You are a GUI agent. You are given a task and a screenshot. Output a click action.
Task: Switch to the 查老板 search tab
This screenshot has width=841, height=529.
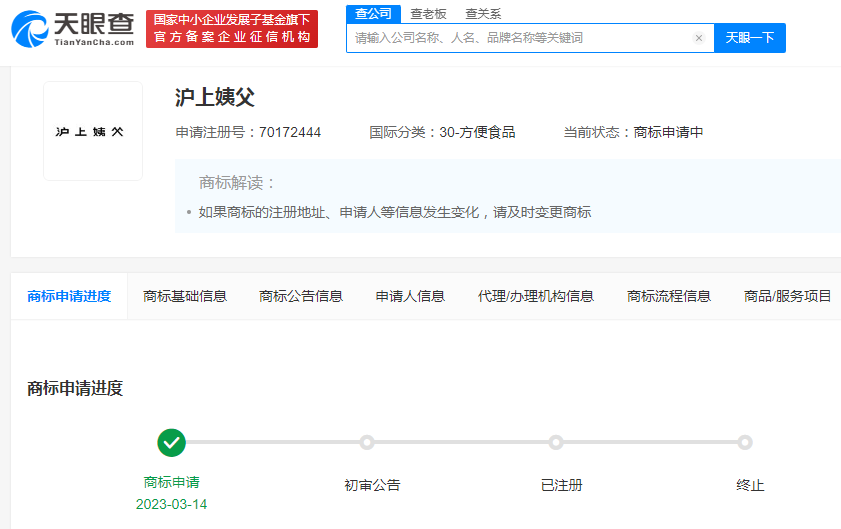click(x=428, y=14)
